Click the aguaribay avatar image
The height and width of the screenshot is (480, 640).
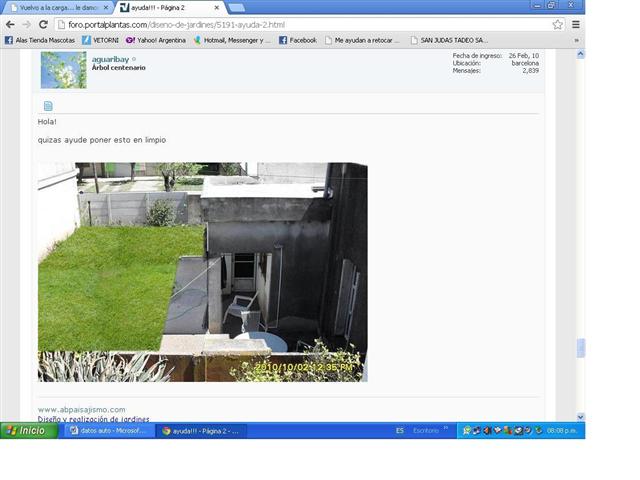64,70
